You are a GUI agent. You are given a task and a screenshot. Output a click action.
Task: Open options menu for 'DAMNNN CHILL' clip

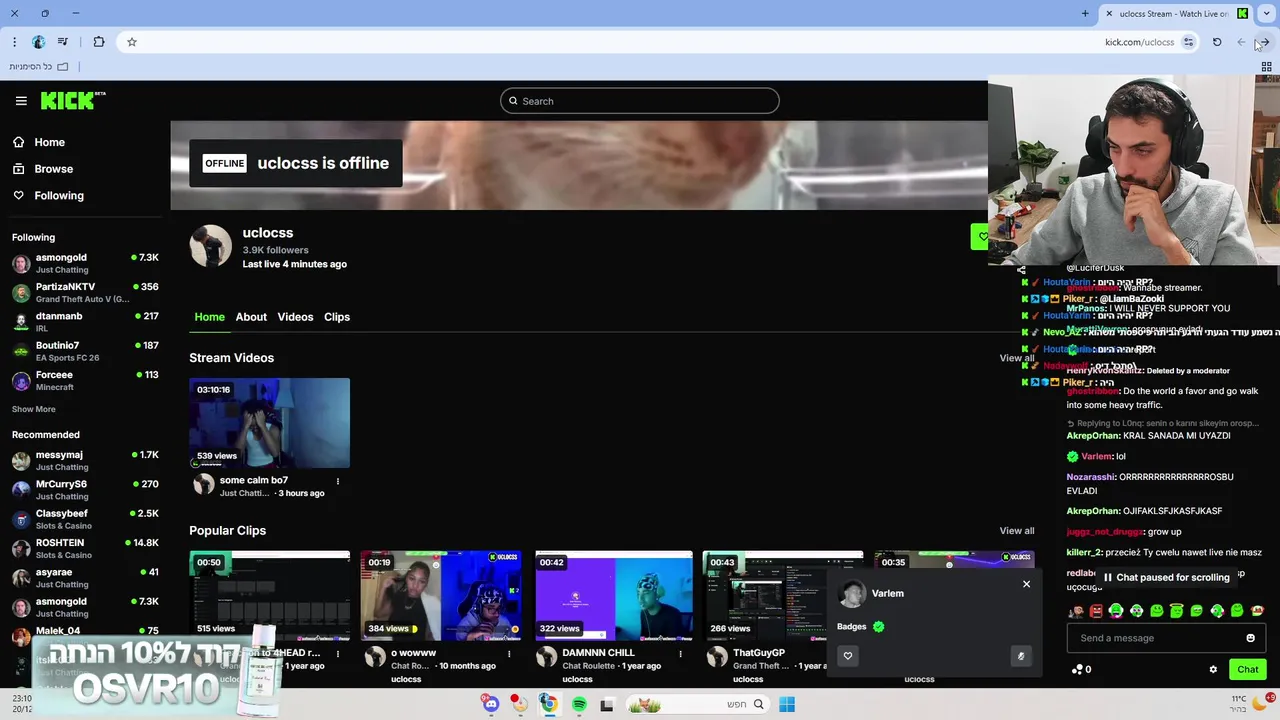point(680,654)
